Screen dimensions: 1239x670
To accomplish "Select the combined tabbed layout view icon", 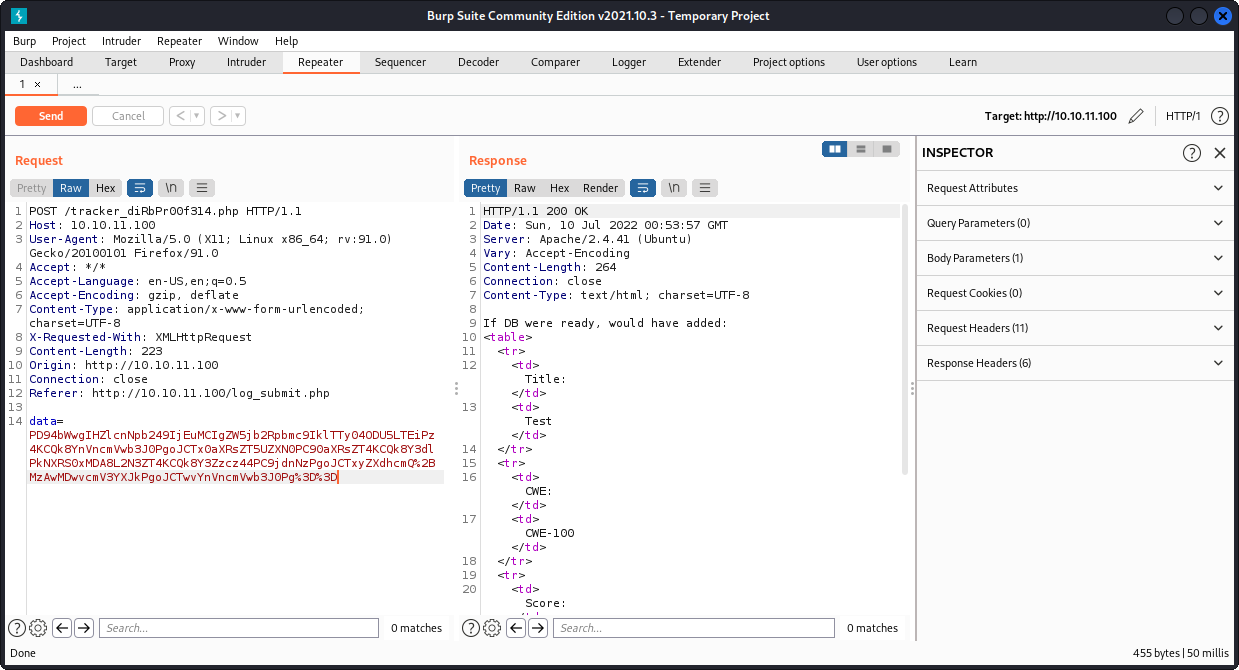I will click(x=887, y=149).
